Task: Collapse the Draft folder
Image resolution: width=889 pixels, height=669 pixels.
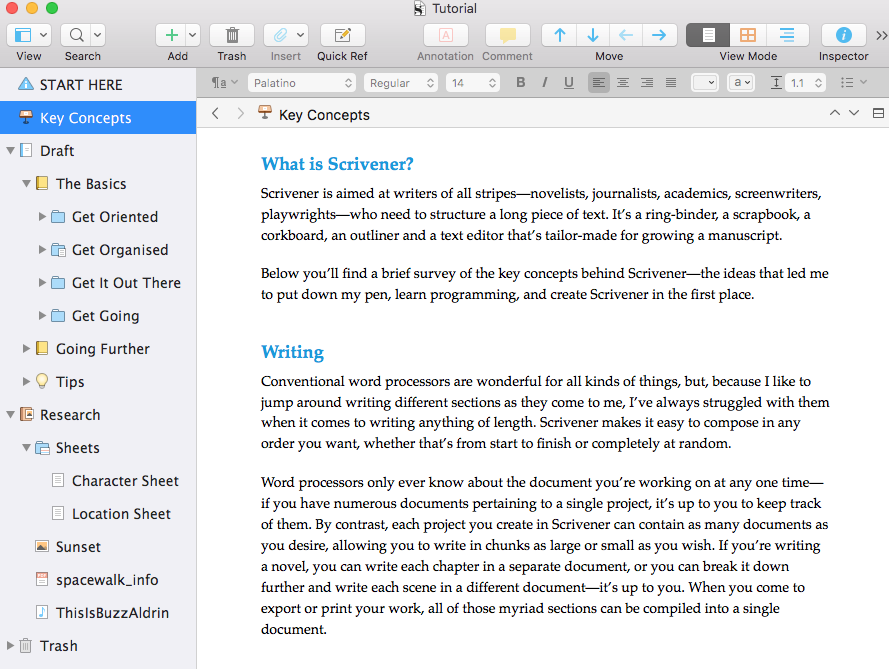Action: tap(10, 151)
